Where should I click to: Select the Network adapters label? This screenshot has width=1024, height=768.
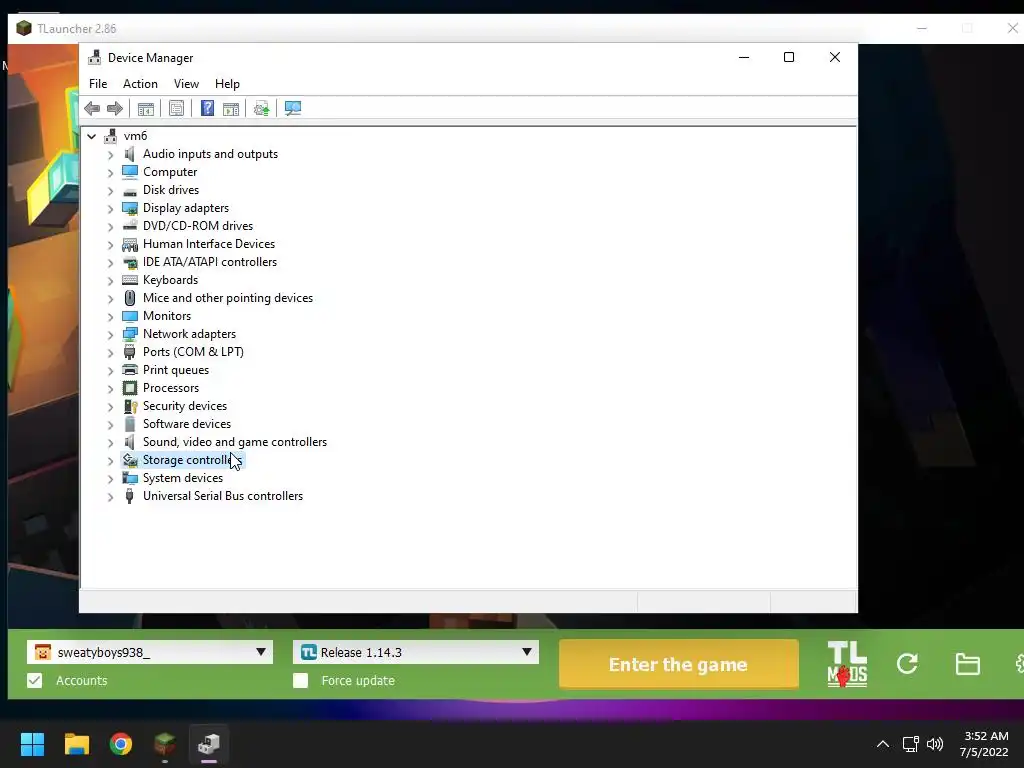click(x=189, y=334)
